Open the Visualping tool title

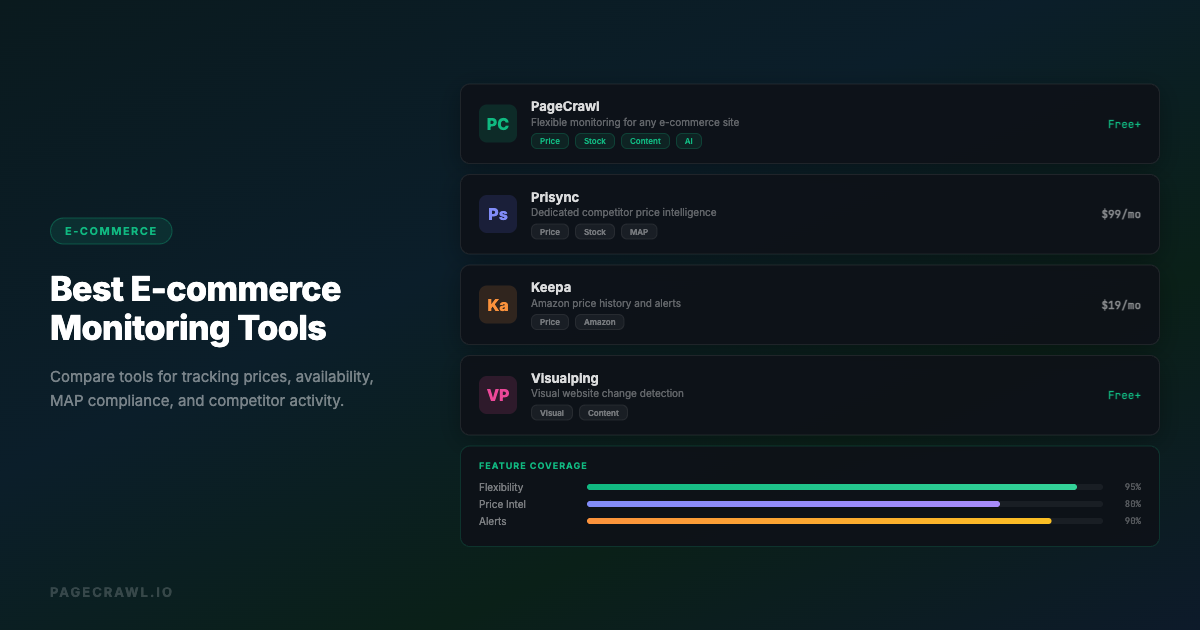point(564,378)
